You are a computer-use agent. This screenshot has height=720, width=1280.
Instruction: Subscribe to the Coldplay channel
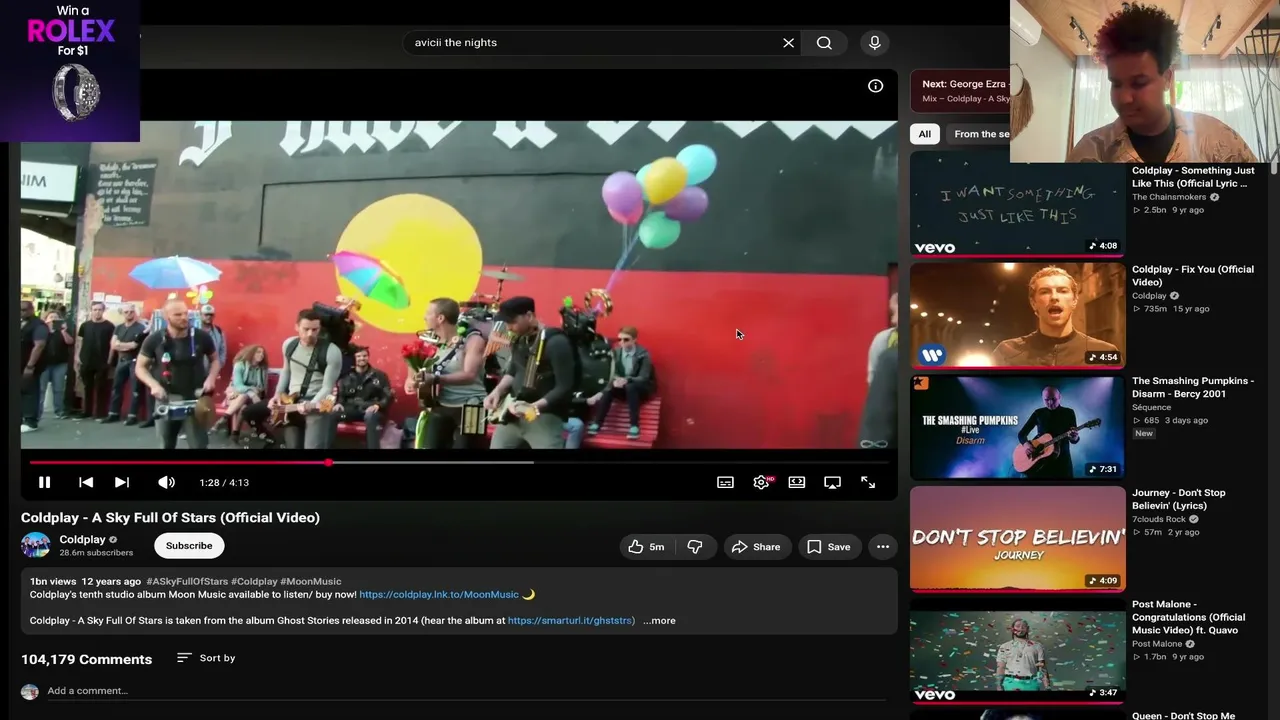click(189, 546)
